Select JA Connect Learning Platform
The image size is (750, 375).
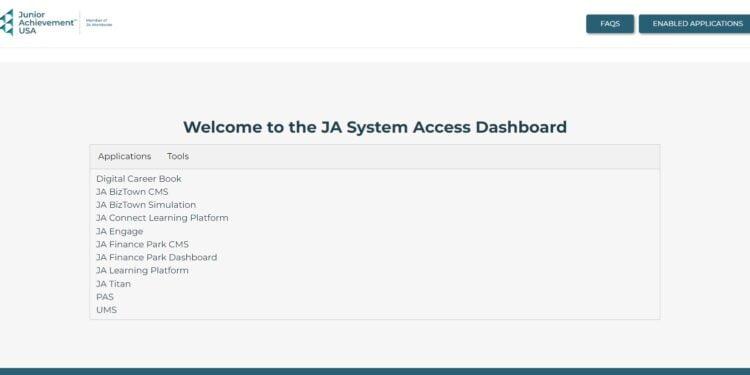(162, 218)
